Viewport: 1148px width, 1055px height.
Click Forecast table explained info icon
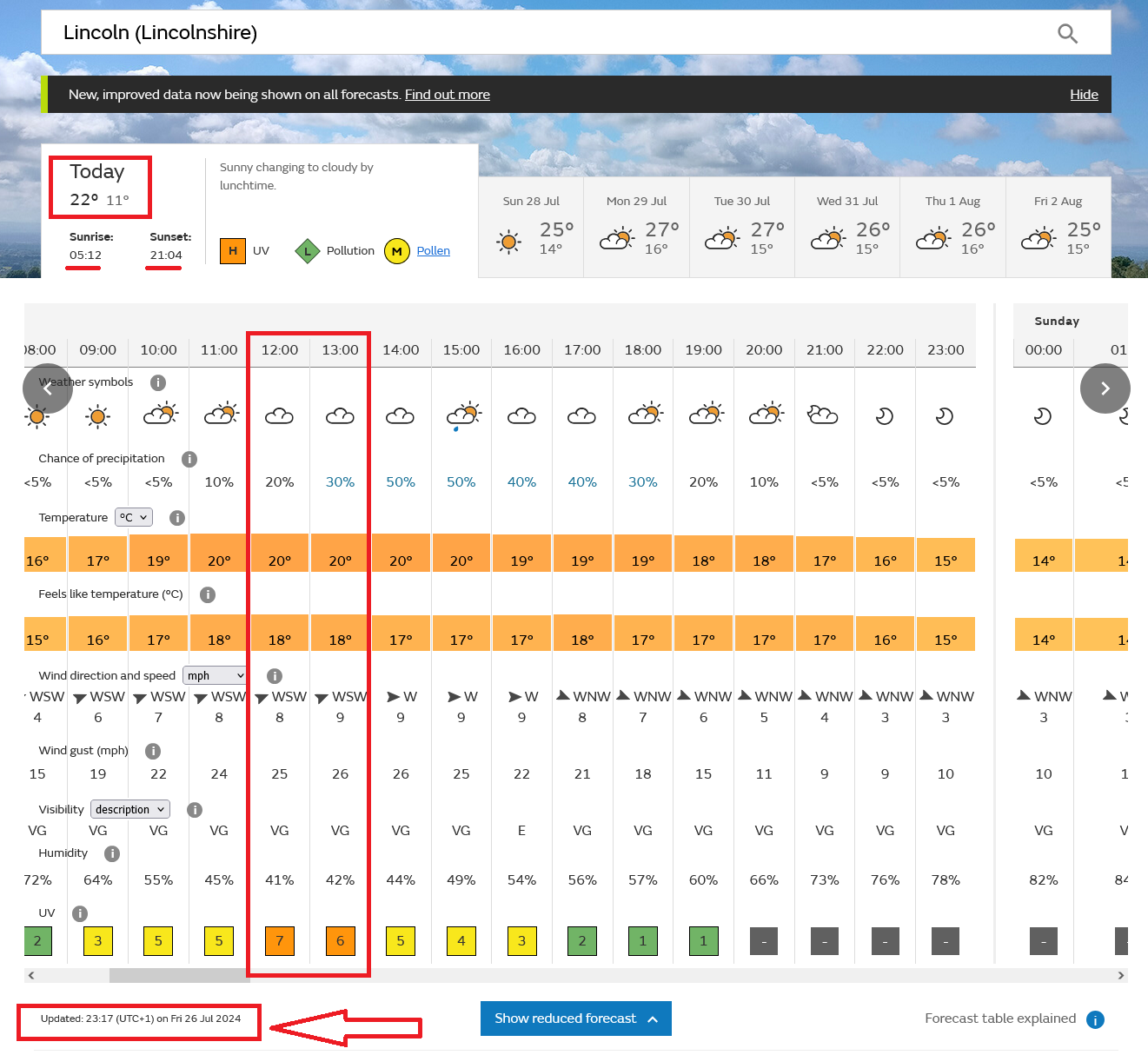(1095, 1019)
